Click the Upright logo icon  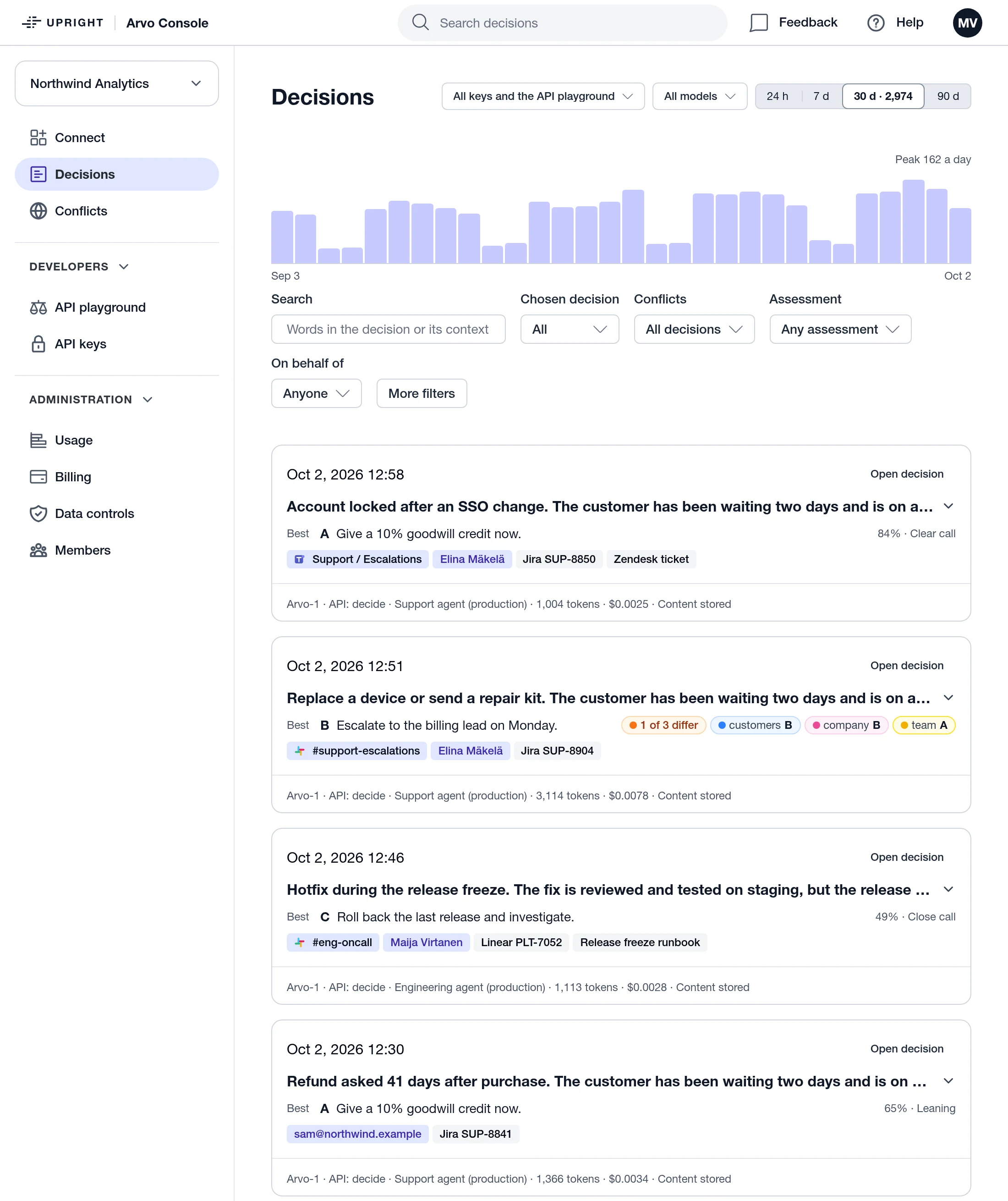(32, 22)
